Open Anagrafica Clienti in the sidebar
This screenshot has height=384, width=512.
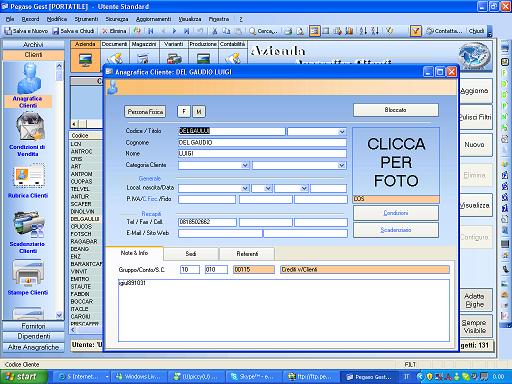[28, 85]
